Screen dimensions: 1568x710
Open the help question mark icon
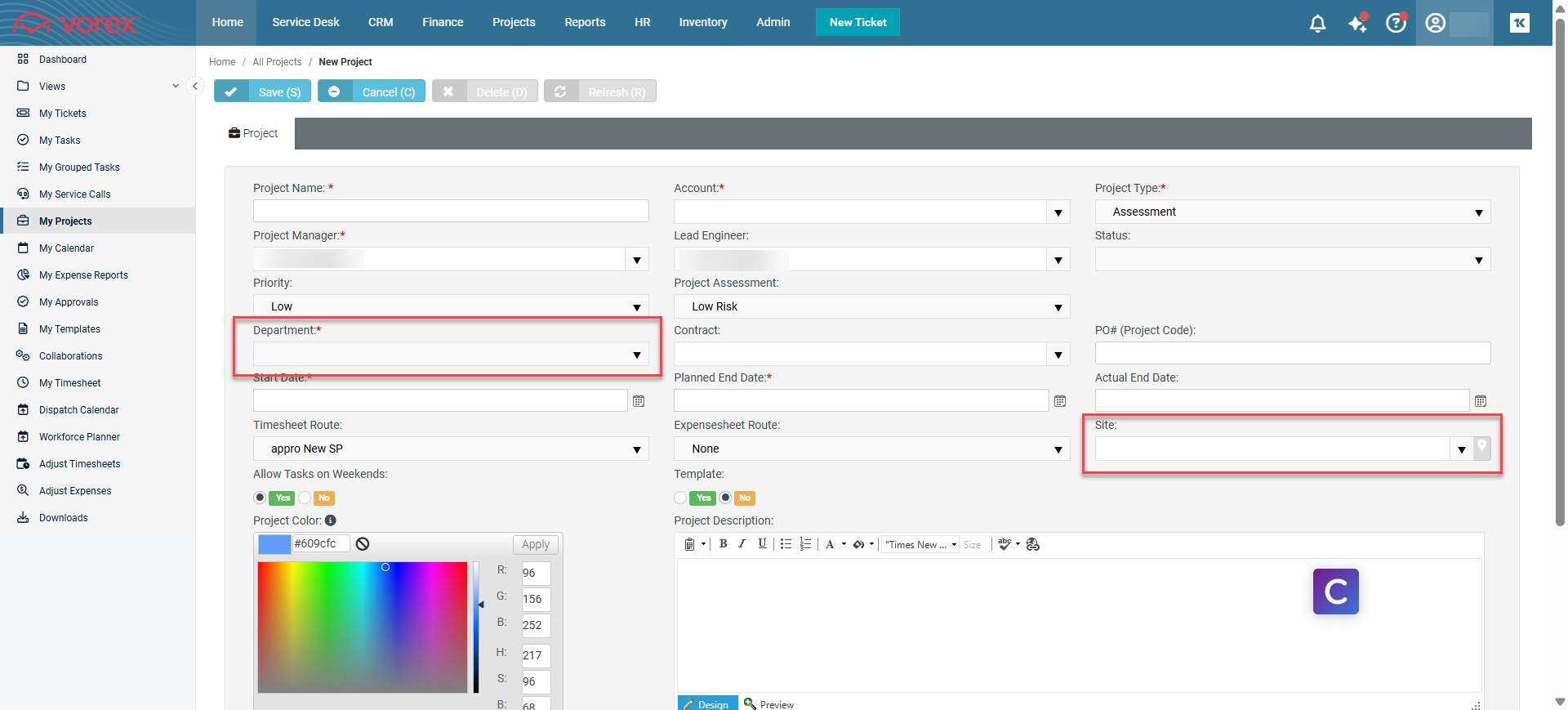tap(1396, 24)
